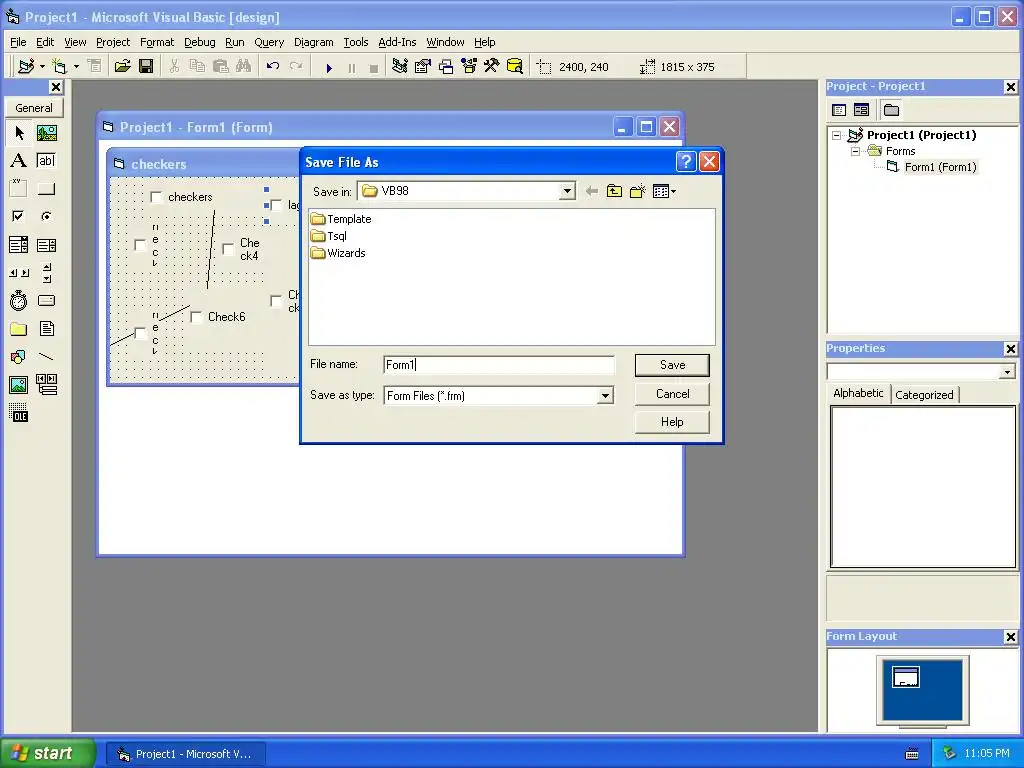Open the Debug menu
Screen dimensions: 1024x768
[x=200, y=42]
